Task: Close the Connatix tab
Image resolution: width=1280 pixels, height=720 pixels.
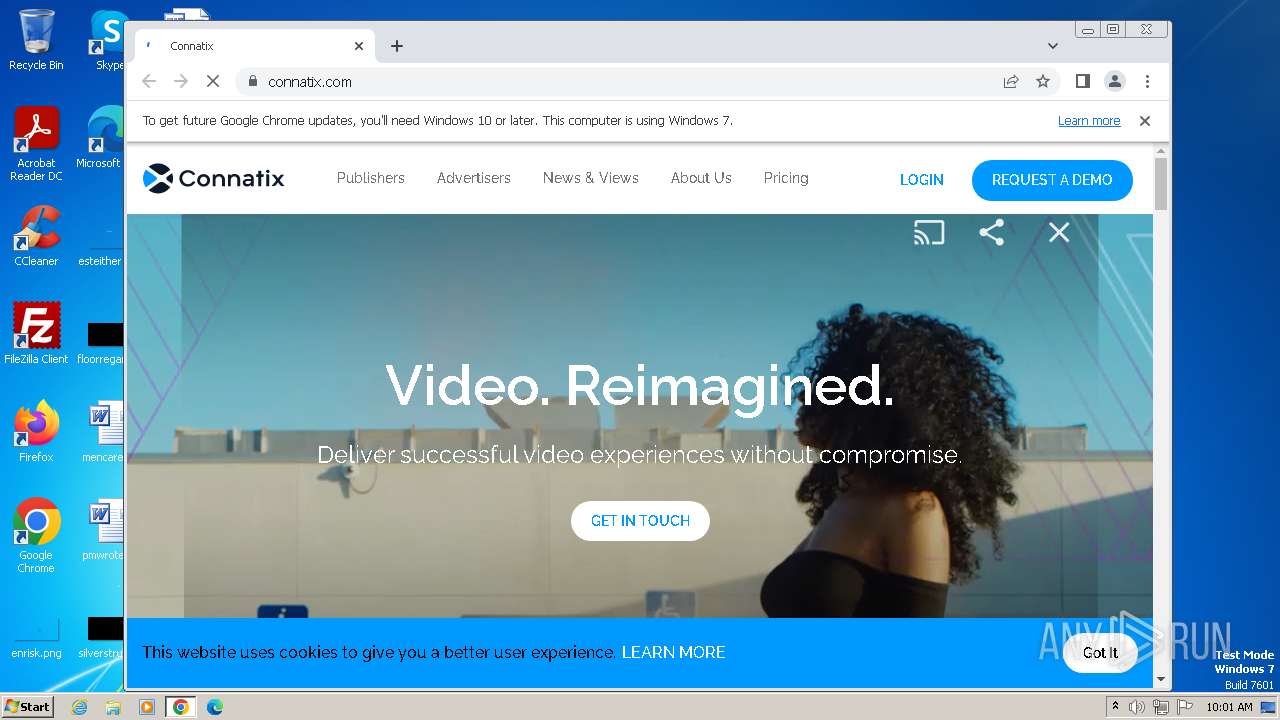Action: point(359,46)
